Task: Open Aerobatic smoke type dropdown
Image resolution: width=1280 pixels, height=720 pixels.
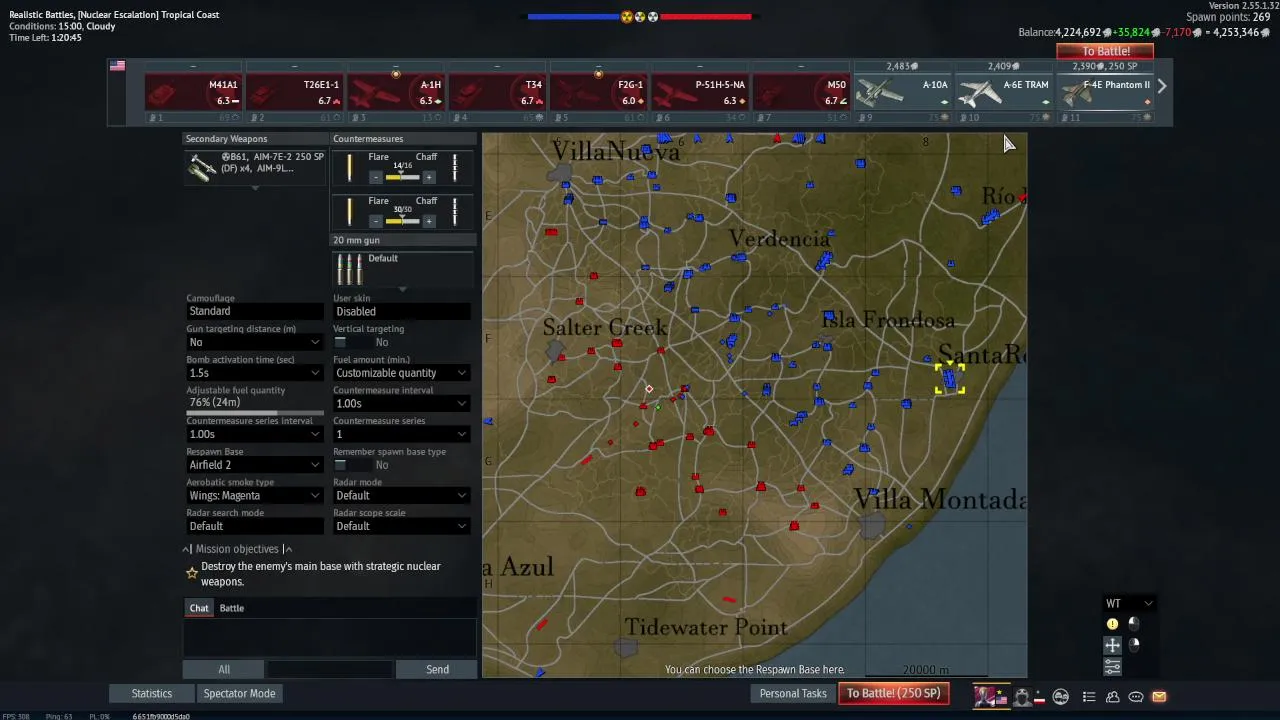Action: tap(255, 496)
